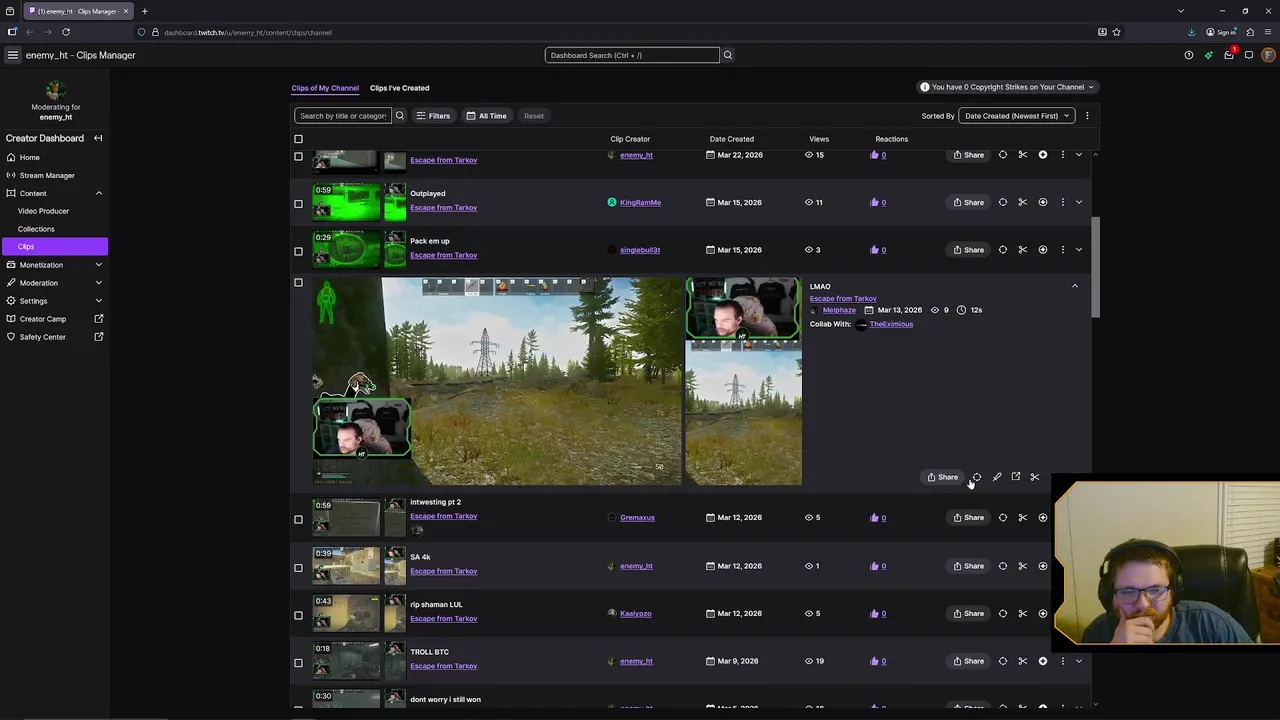Click the clip search magnifier button
Image resolution: width=1280 pixels, height=720 pixels.
tap(400, 116)
